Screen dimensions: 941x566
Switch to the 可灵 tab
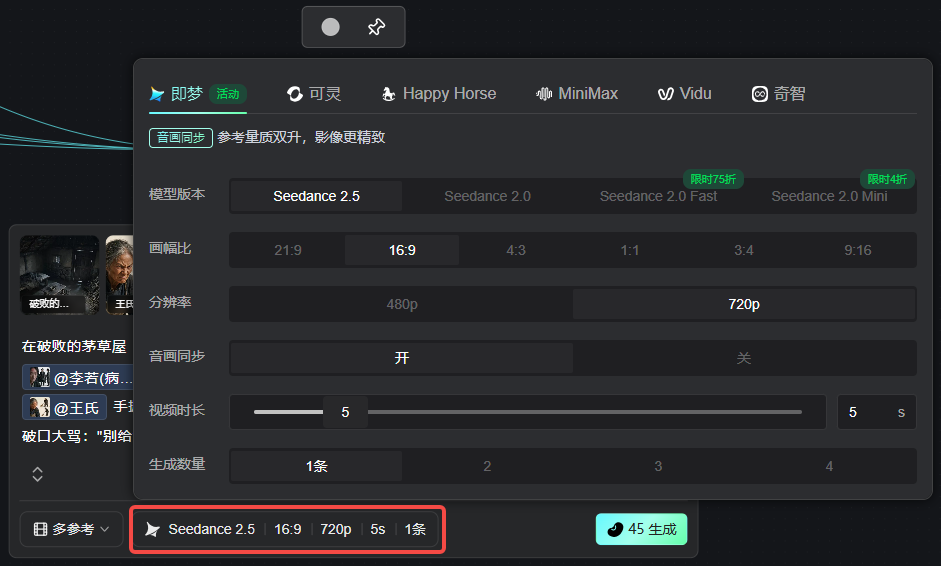pos(314,94)
